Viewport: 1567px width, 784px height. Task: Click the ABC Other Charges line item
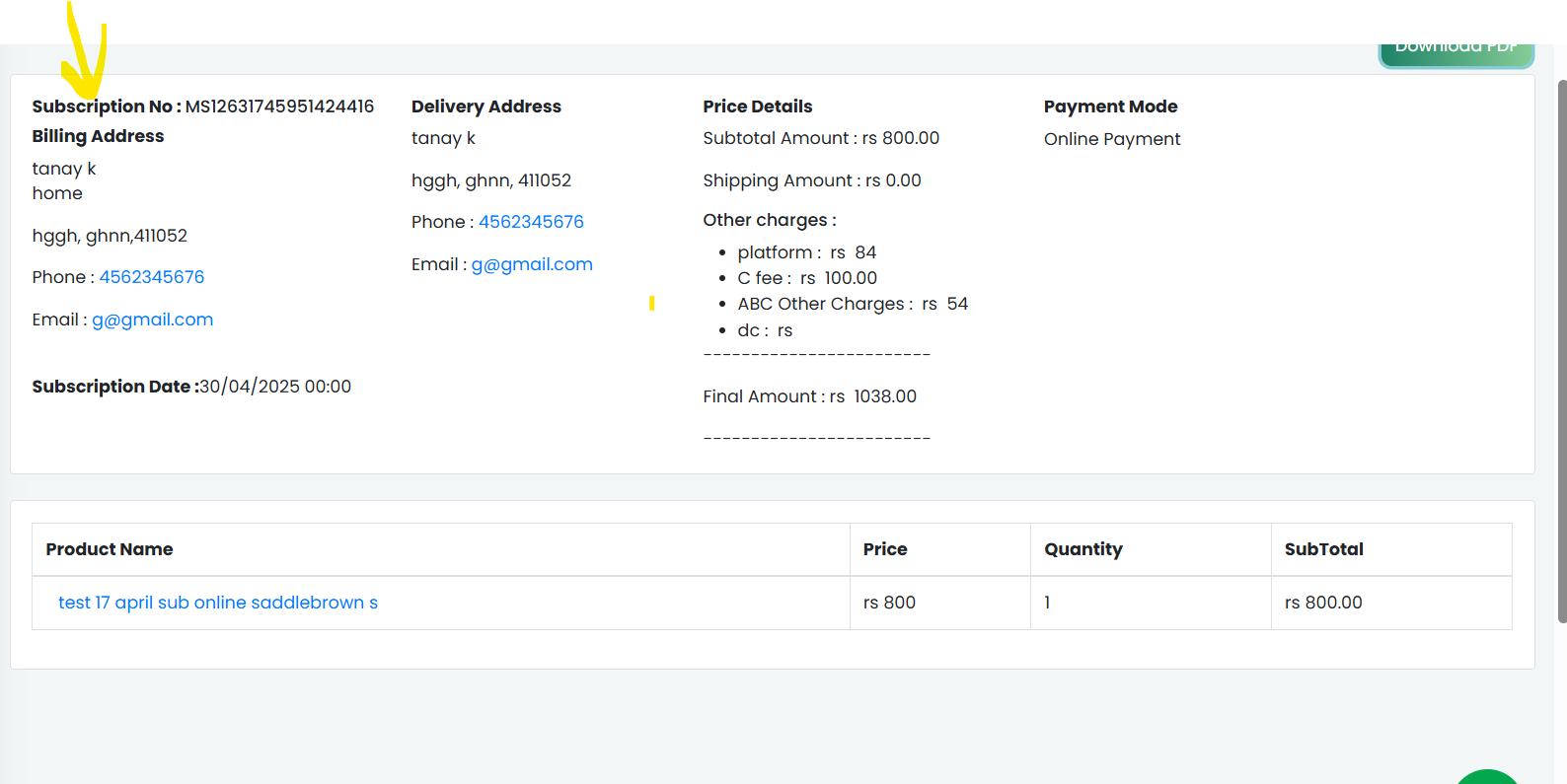click(x=853, y=304)
